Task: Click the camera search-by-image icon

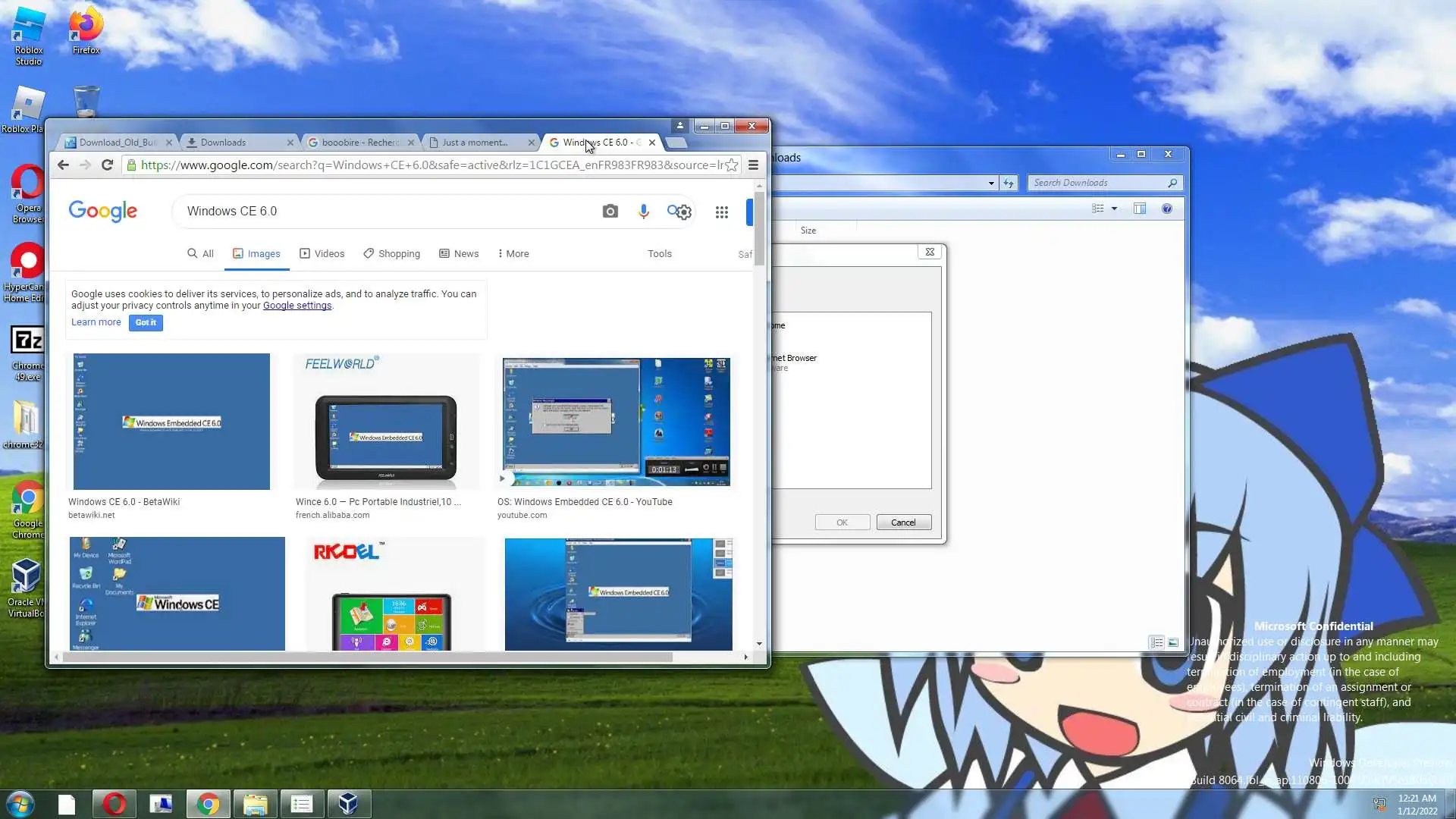Action: click(610, 212)
